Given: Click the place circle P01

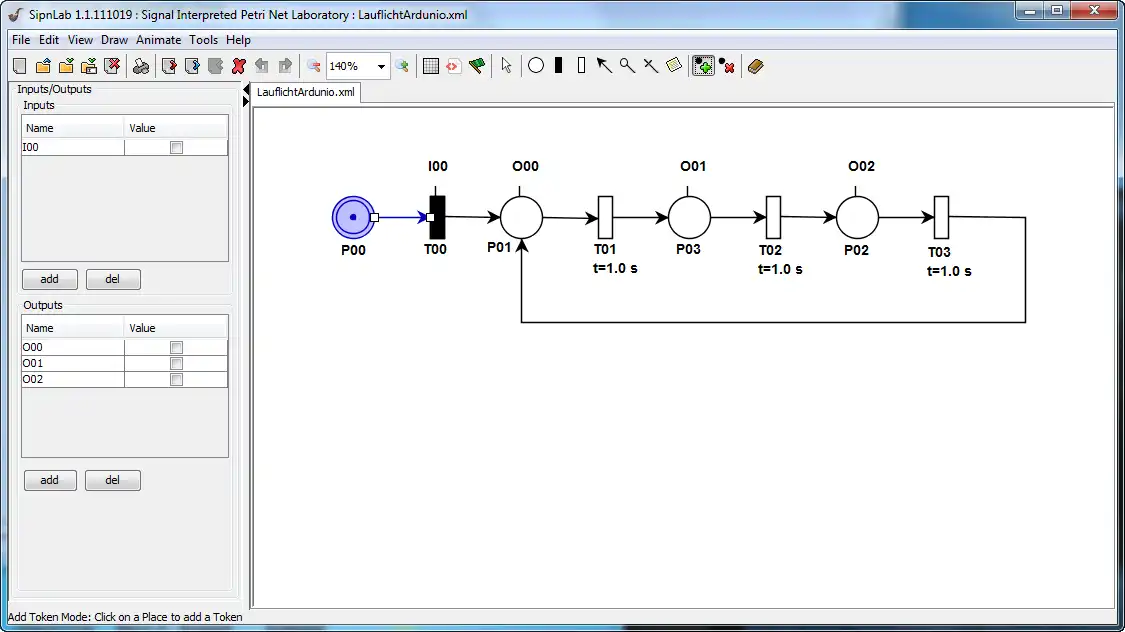Looking at the screenshot, I should 522,217.
